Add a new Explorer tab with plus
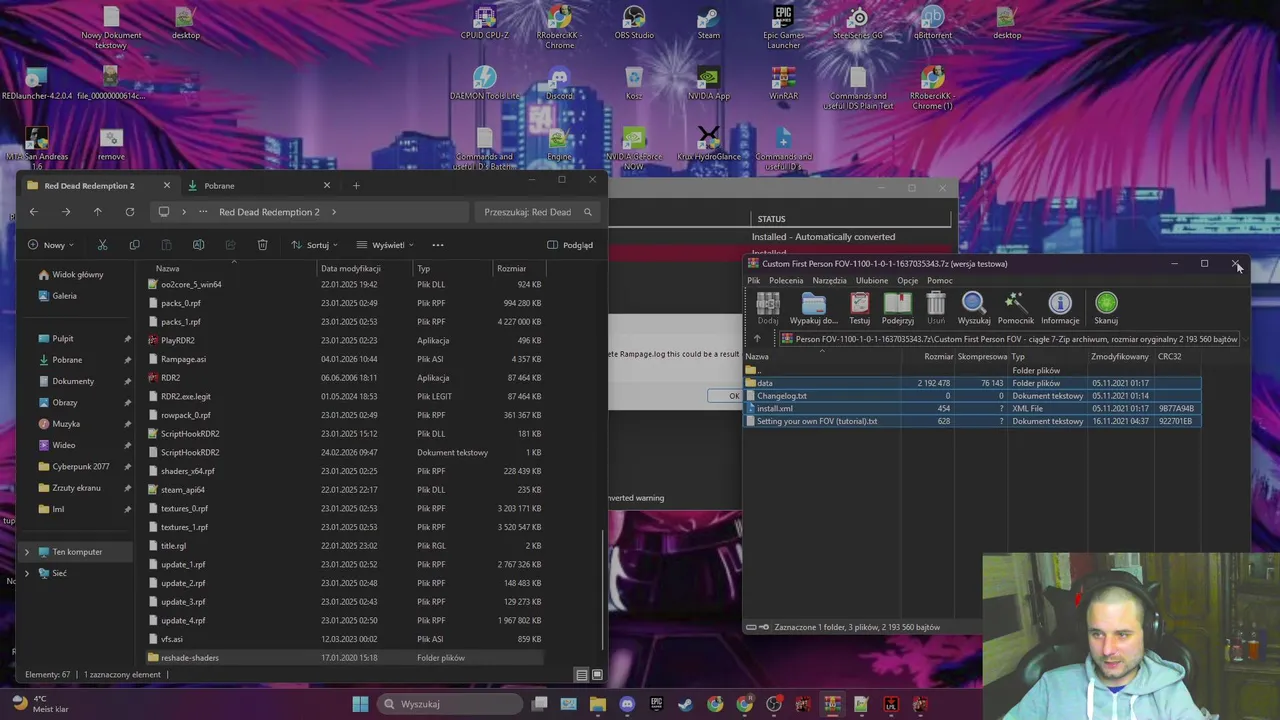Screen dimensions: 1280x720 (x=356, y=185)
